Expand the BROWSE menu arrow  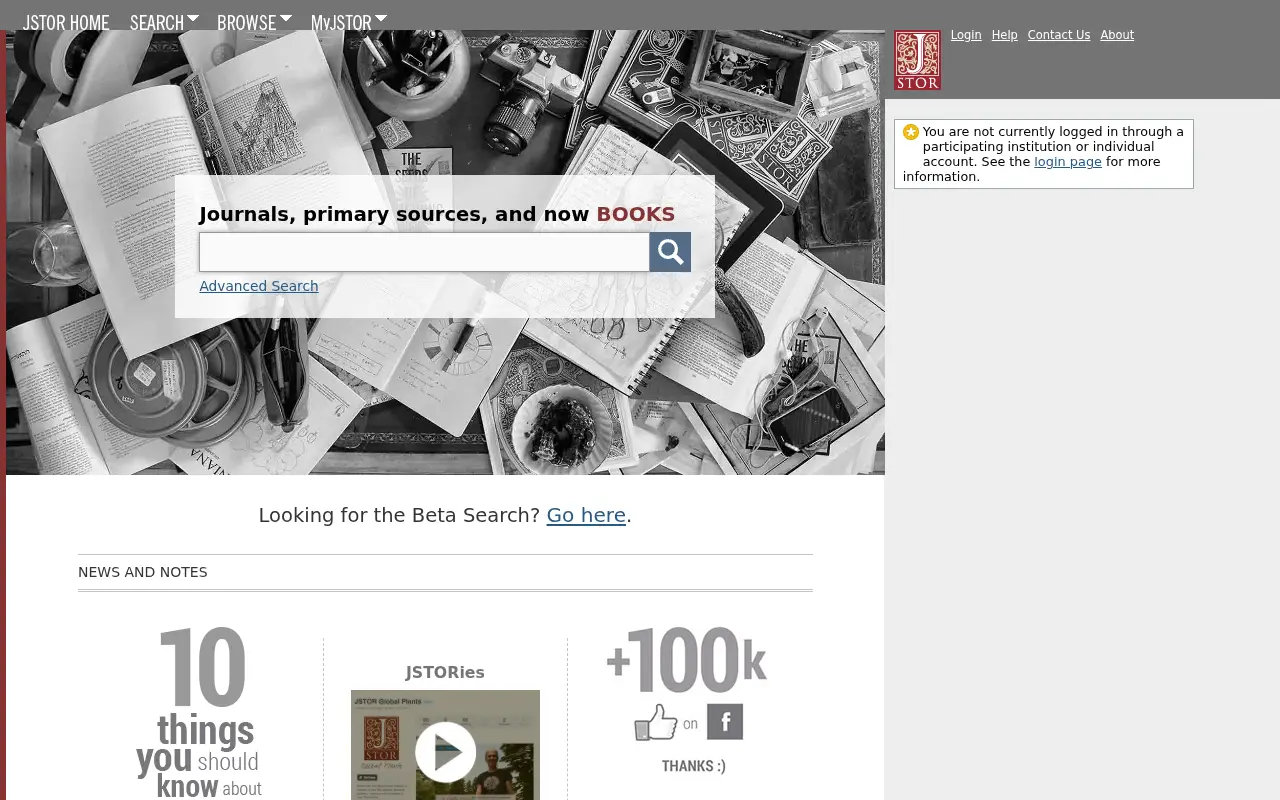point(286,18)
